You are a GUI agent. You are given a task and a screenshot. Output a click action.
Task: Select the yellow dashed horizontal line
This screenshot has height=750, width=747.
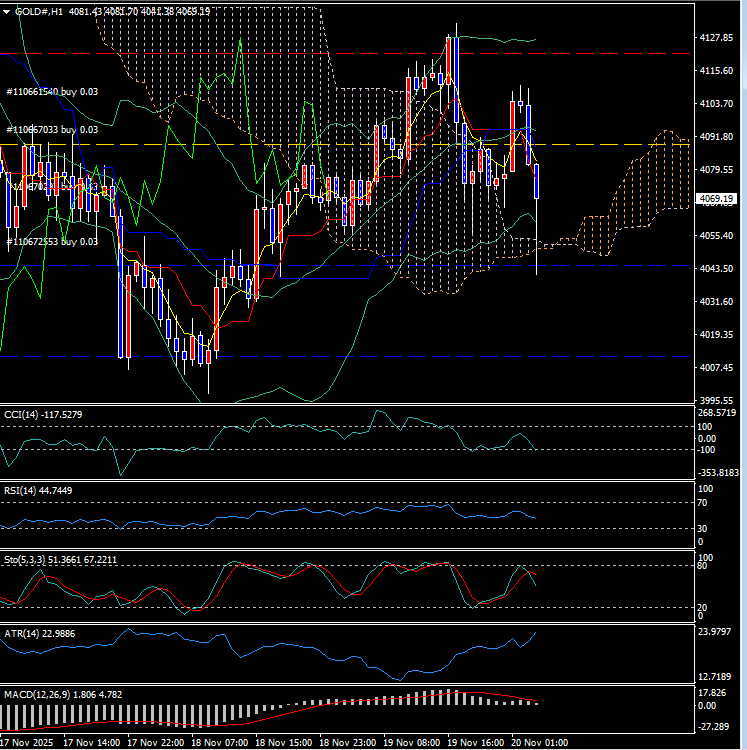click(600, 144)
